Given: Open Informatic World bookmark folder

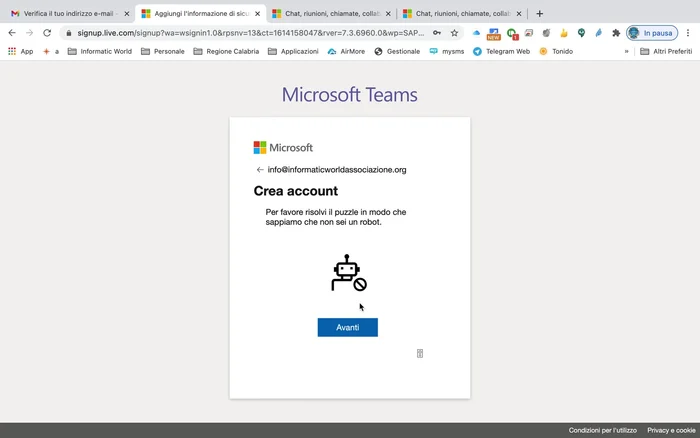Looking at the screenshot, I should click(x=100, y=51).
